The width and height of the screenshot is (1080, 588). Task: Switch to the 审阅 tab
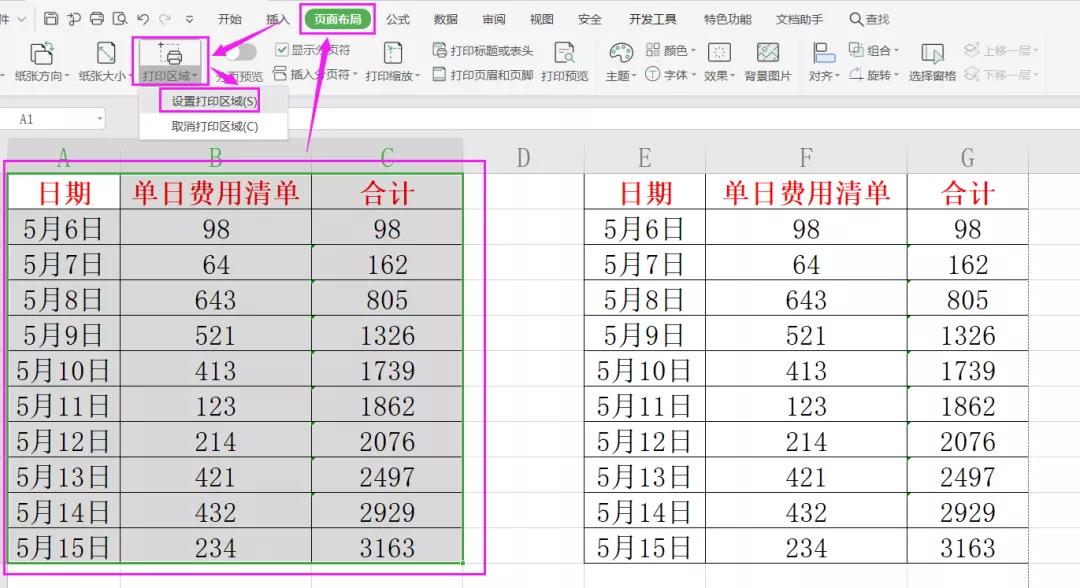pos(493,19)
